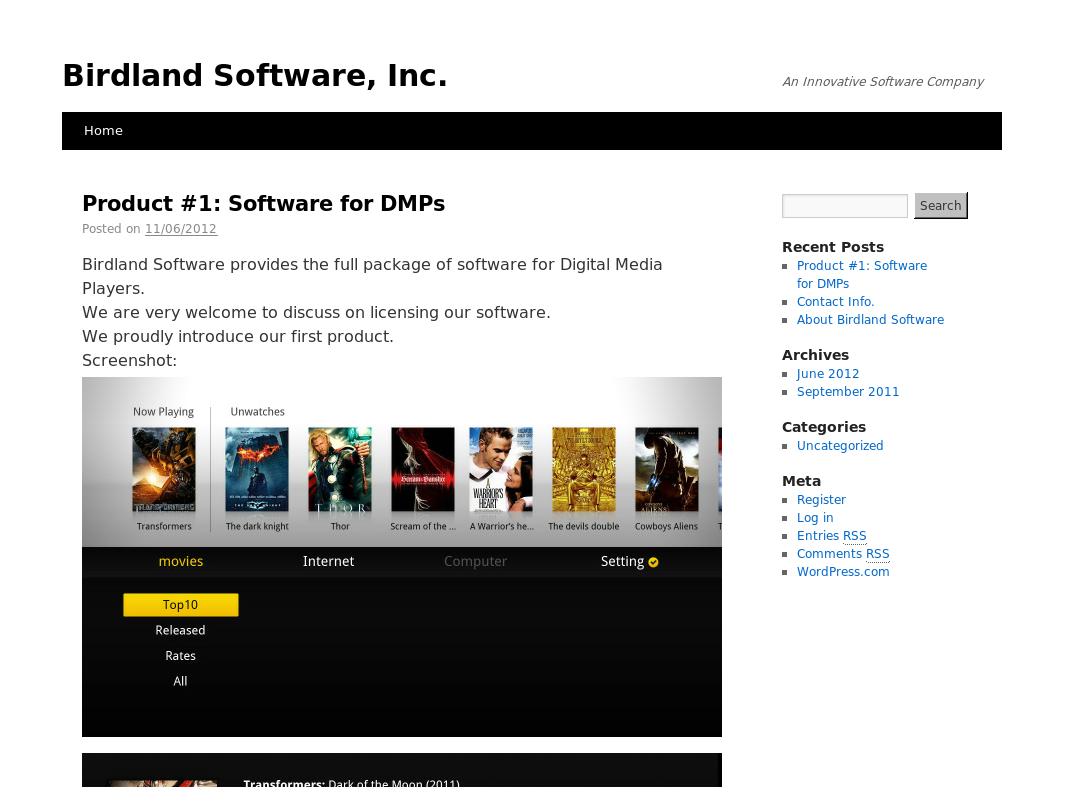Click the Scream of the Banshee poster

[x=423, y=470]
